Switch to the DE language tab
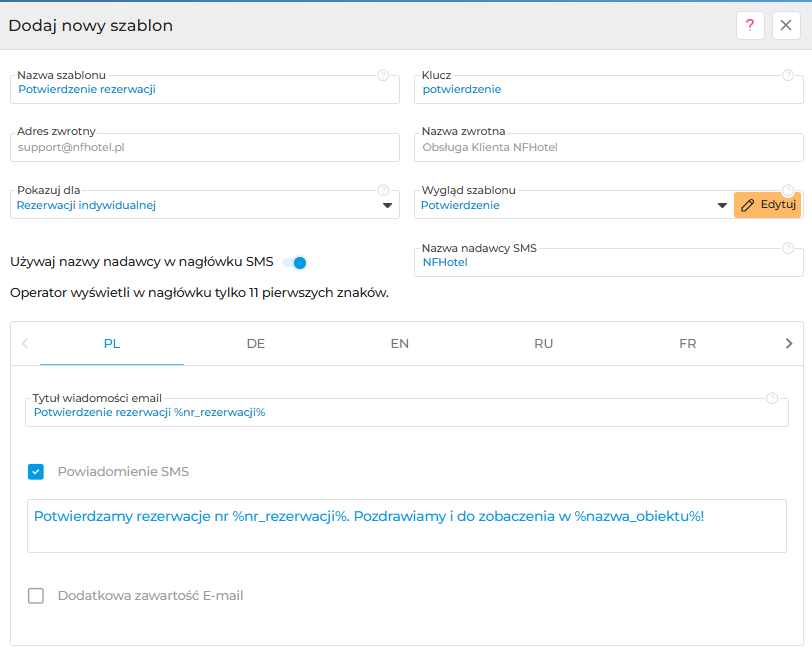This screenshot has width=812, height=665. click(256, 344)
